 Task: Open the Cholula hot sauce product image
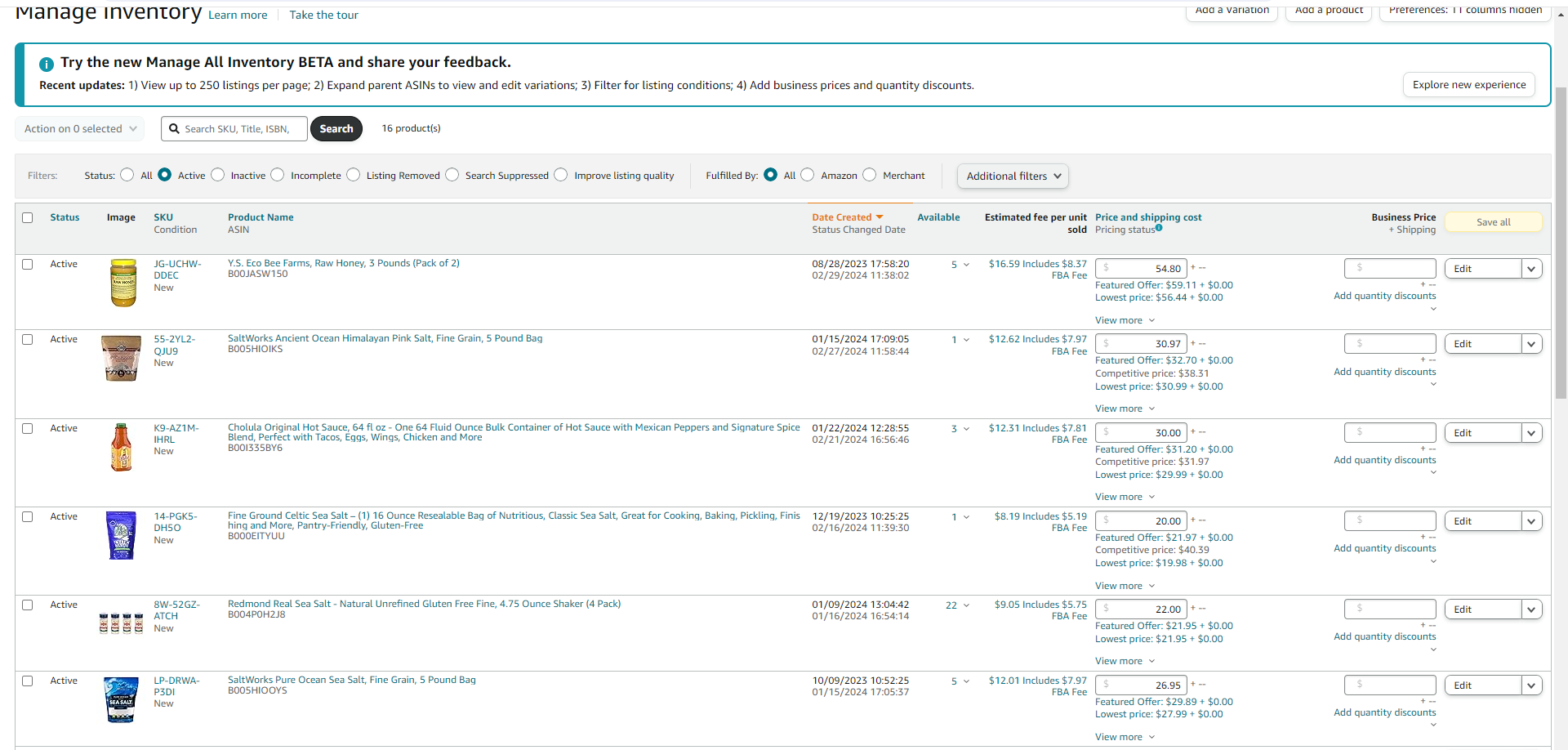121,447
